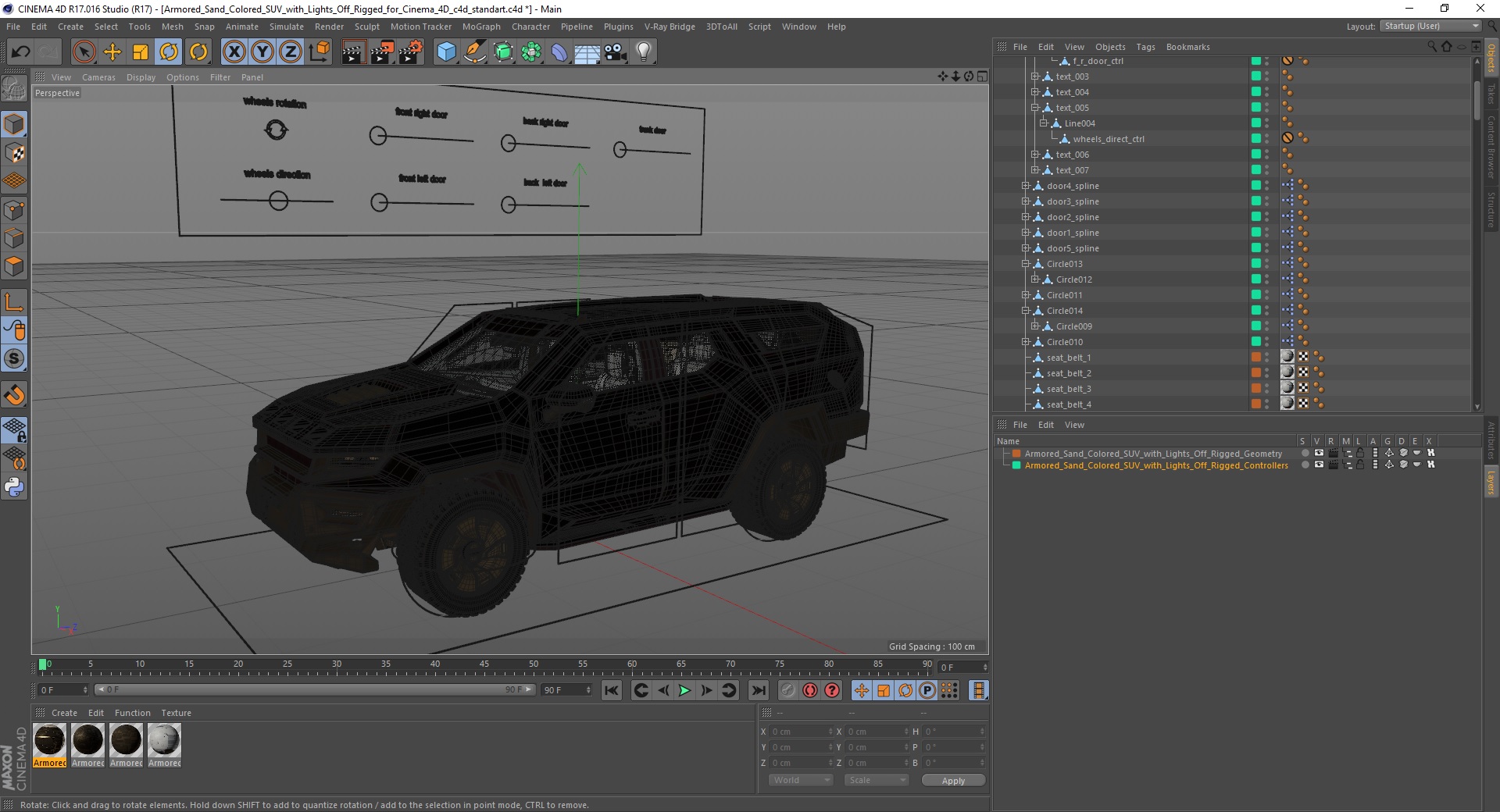Image resolution: width=1500 pixels, height=812 pixels.
Task: Go to end of timeline
Action: click(758, 690)
